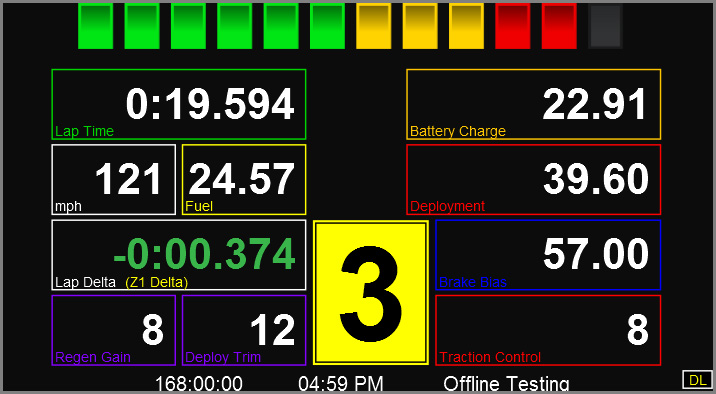Select the yellow gear number 3 box
Image resolution: width=716 pixels, height=394 pixels.
[371, 293]
